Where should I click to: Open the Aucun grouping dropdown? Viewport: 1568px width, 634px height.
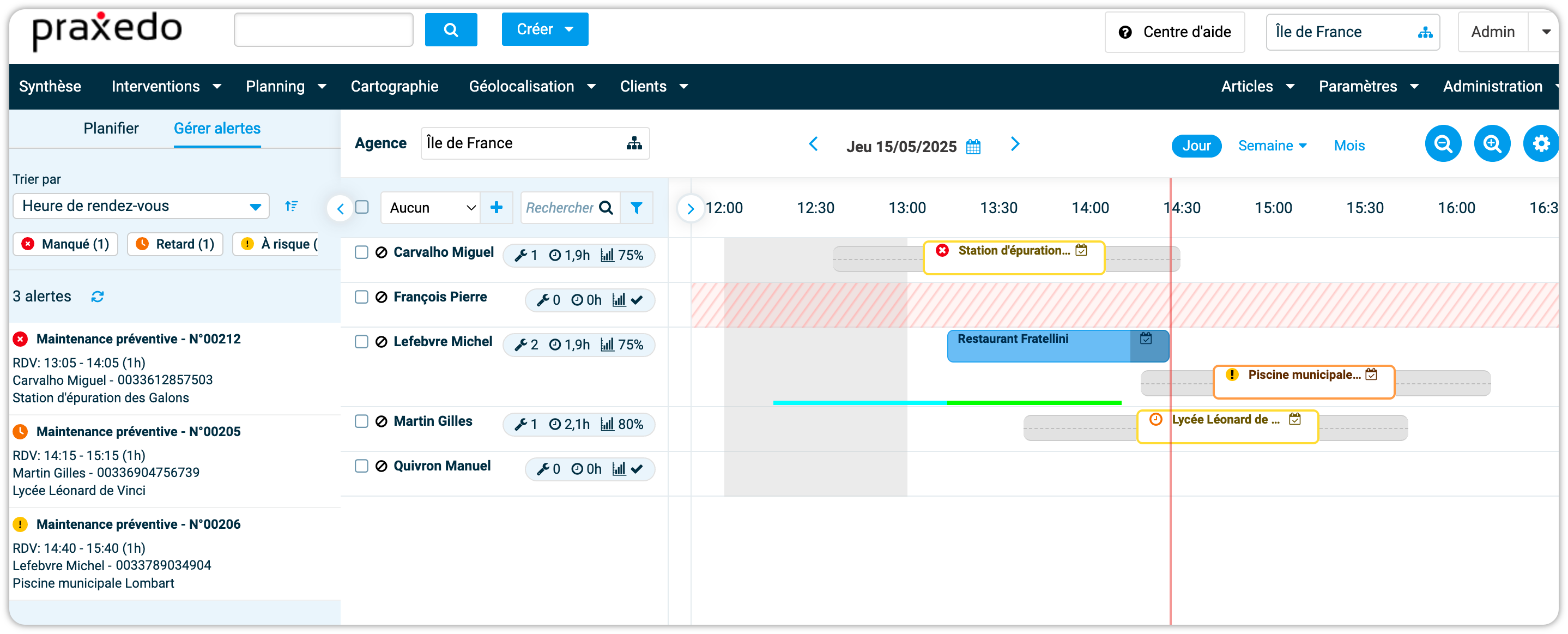click(x=431, y=208)
